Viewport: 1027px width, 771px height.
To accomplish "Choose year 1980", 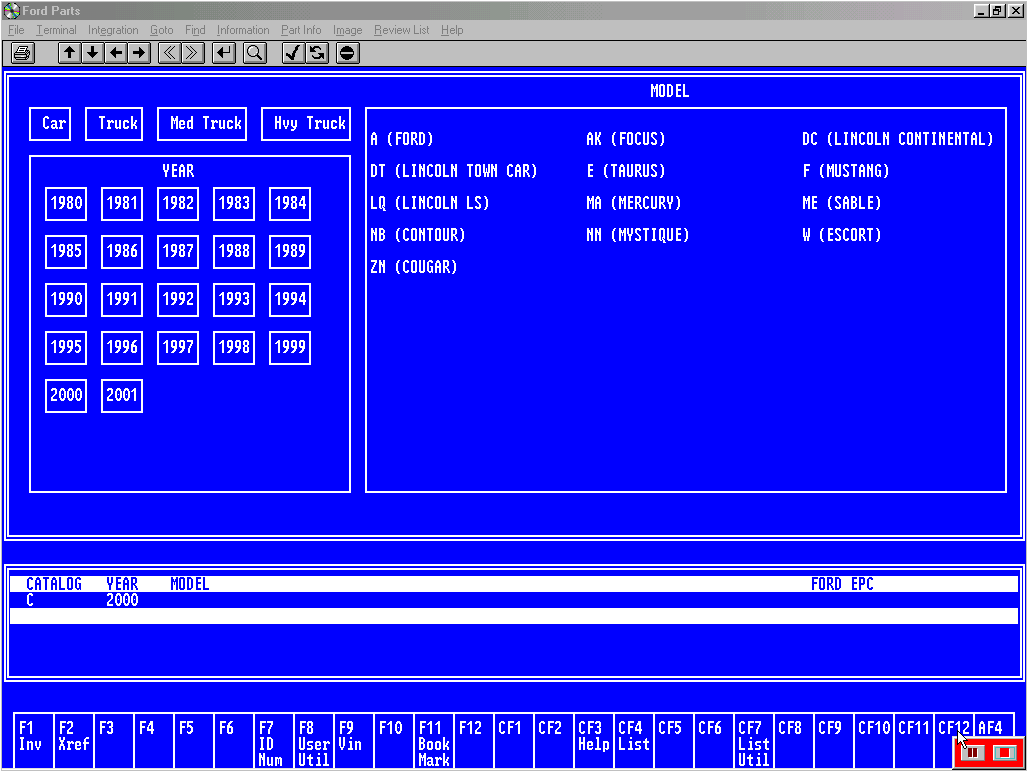I will (66, 203).
